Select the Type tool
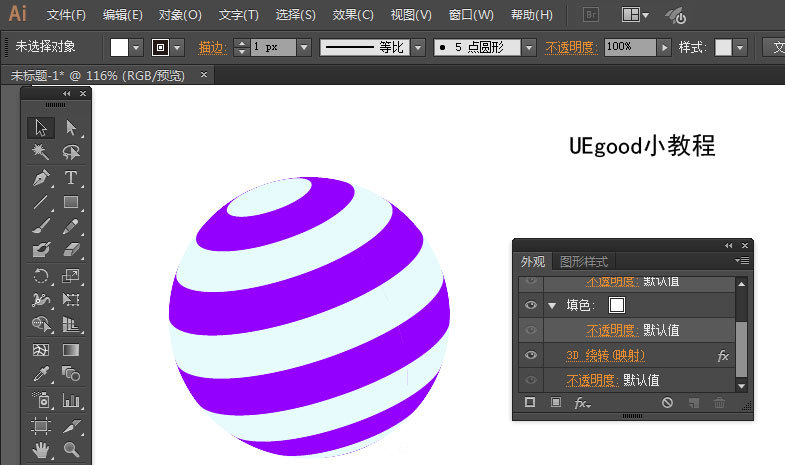This screenshot has width=785, height=465. pos(71,178)
